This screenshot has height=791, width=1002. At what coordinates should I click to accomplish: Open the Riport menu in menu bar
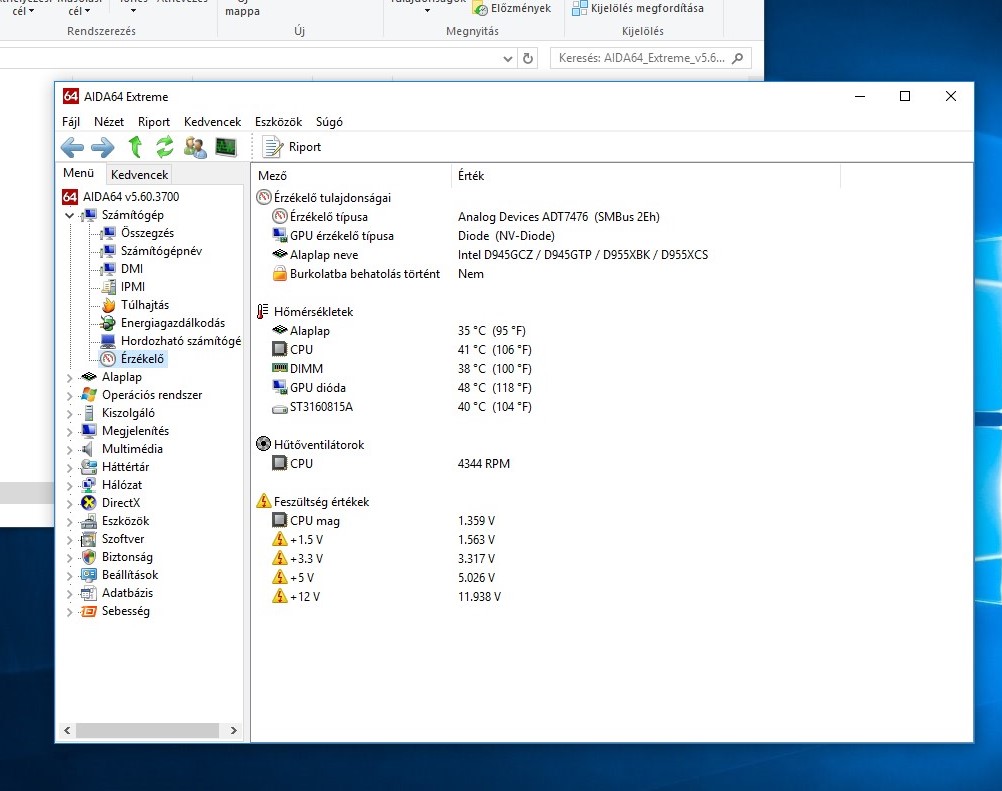(x=154, y=121)
